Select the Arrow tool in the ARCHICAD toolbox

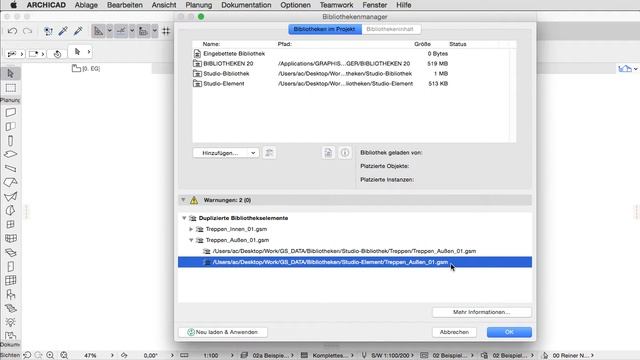point(11,73)
